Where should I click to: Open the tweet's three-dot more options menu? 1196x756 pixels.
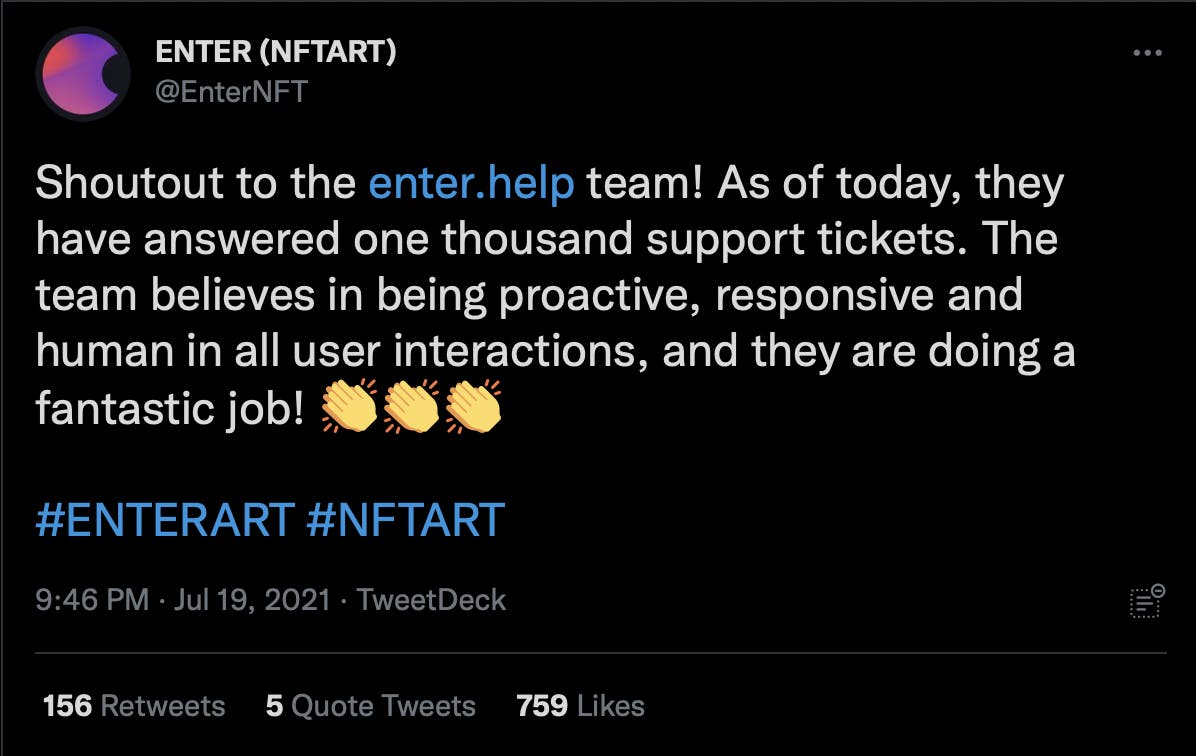tap(1147, 53)
